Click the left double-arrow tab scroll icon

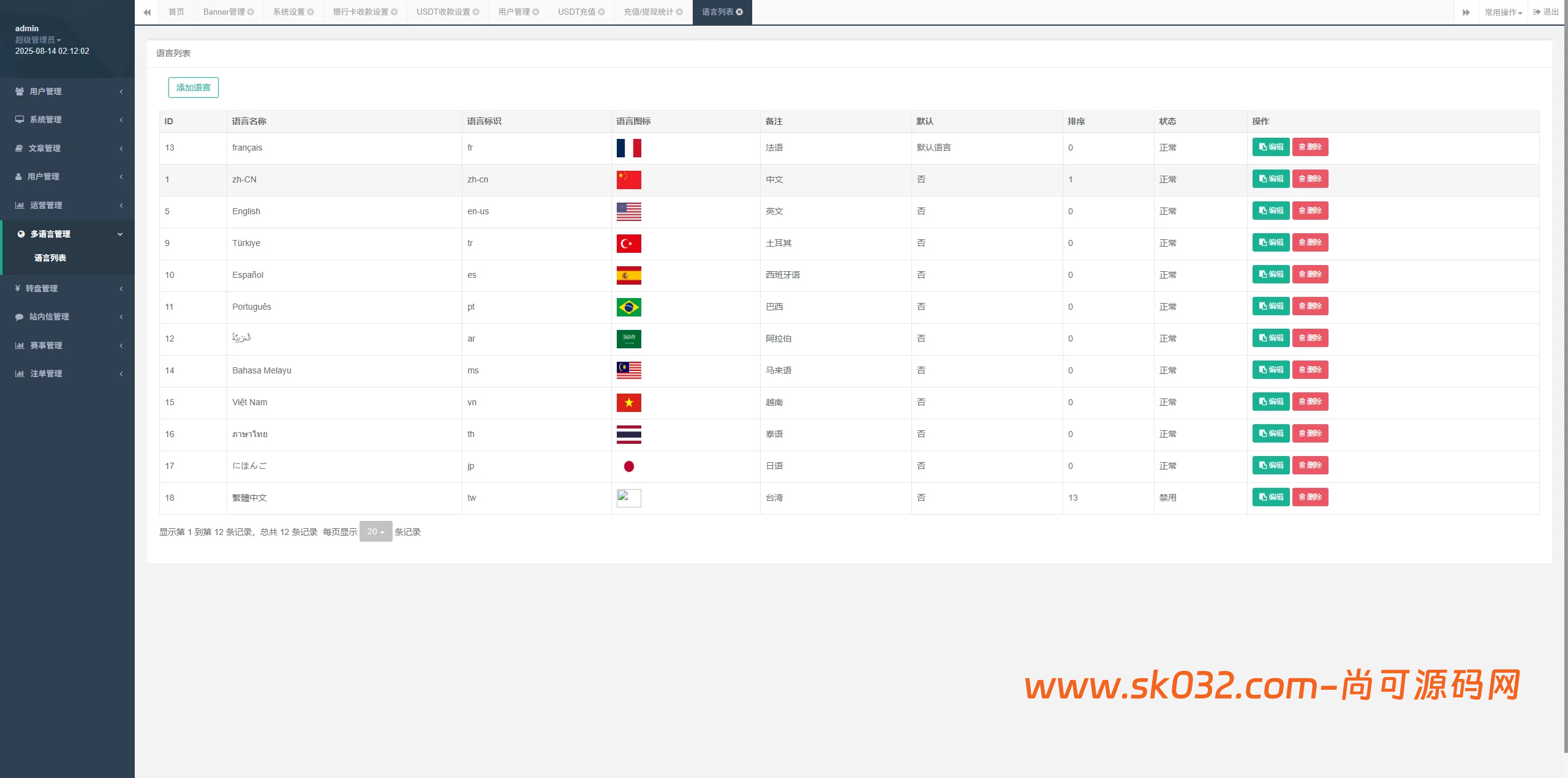point(147,12)
